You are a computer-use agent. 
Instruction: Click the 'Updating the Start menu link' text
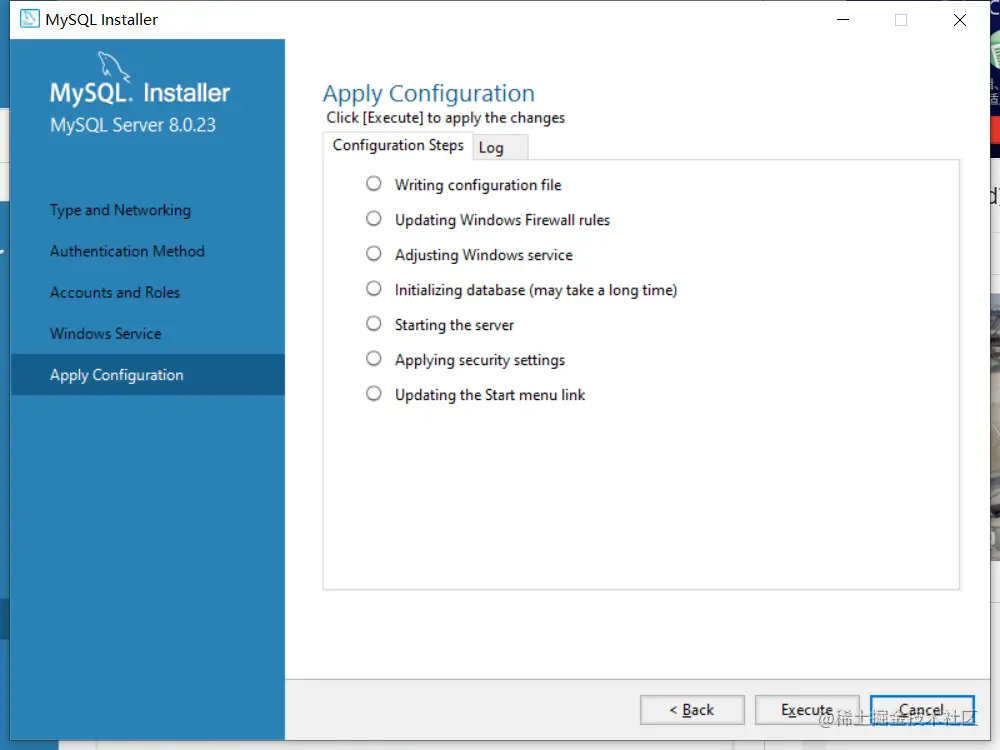click(490, 395)
